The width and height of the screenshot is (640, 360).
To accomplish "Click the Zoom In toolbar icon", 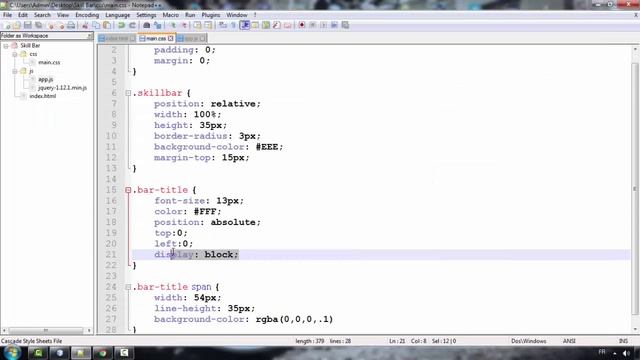I will pyautogui.click(x=172, y=25).
